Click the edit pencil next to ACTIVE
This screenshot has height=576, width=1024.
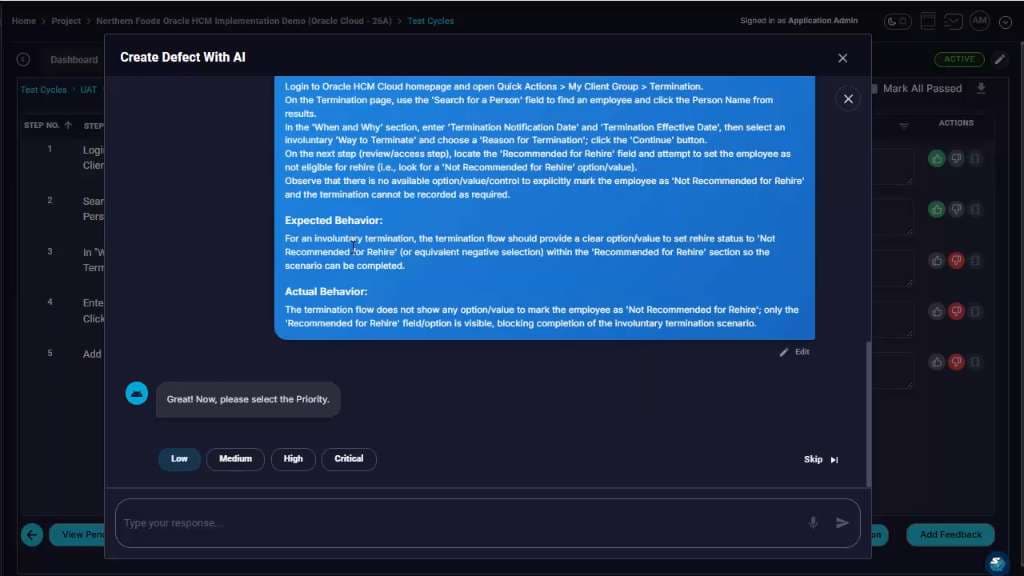1000,59
